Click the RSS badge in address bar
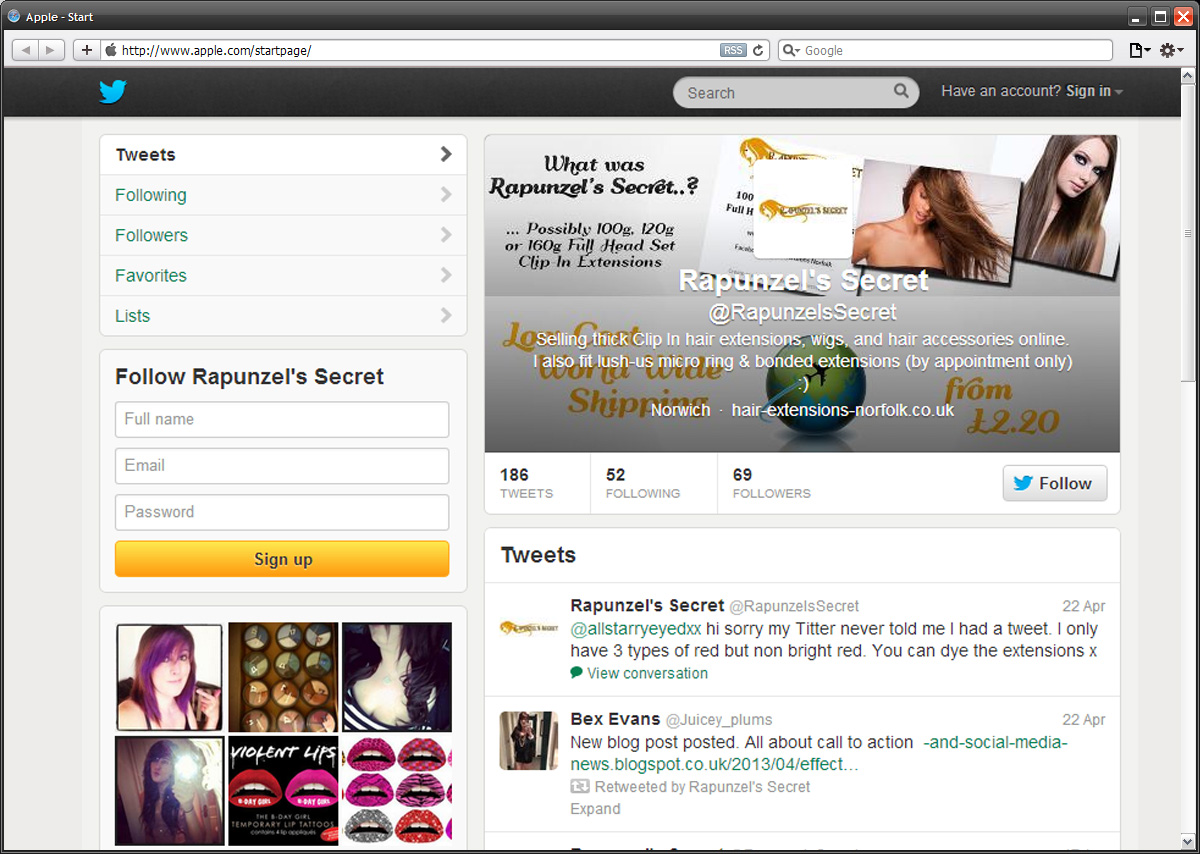1200x854 pixels. 732,50
